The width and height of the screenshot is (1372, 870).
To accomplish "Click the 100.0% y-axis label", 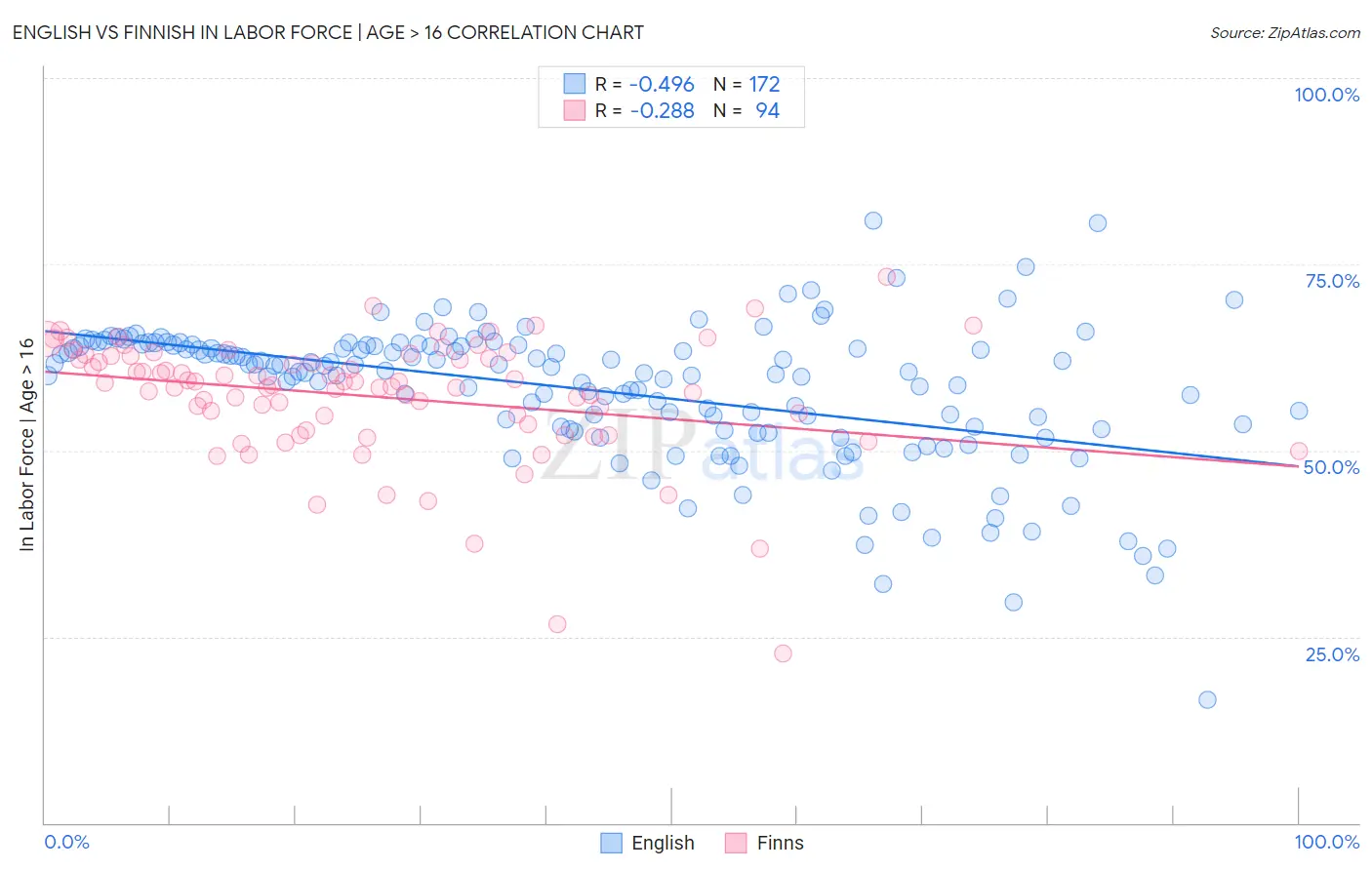I will pyautogui.click(x=1326, y=95).
